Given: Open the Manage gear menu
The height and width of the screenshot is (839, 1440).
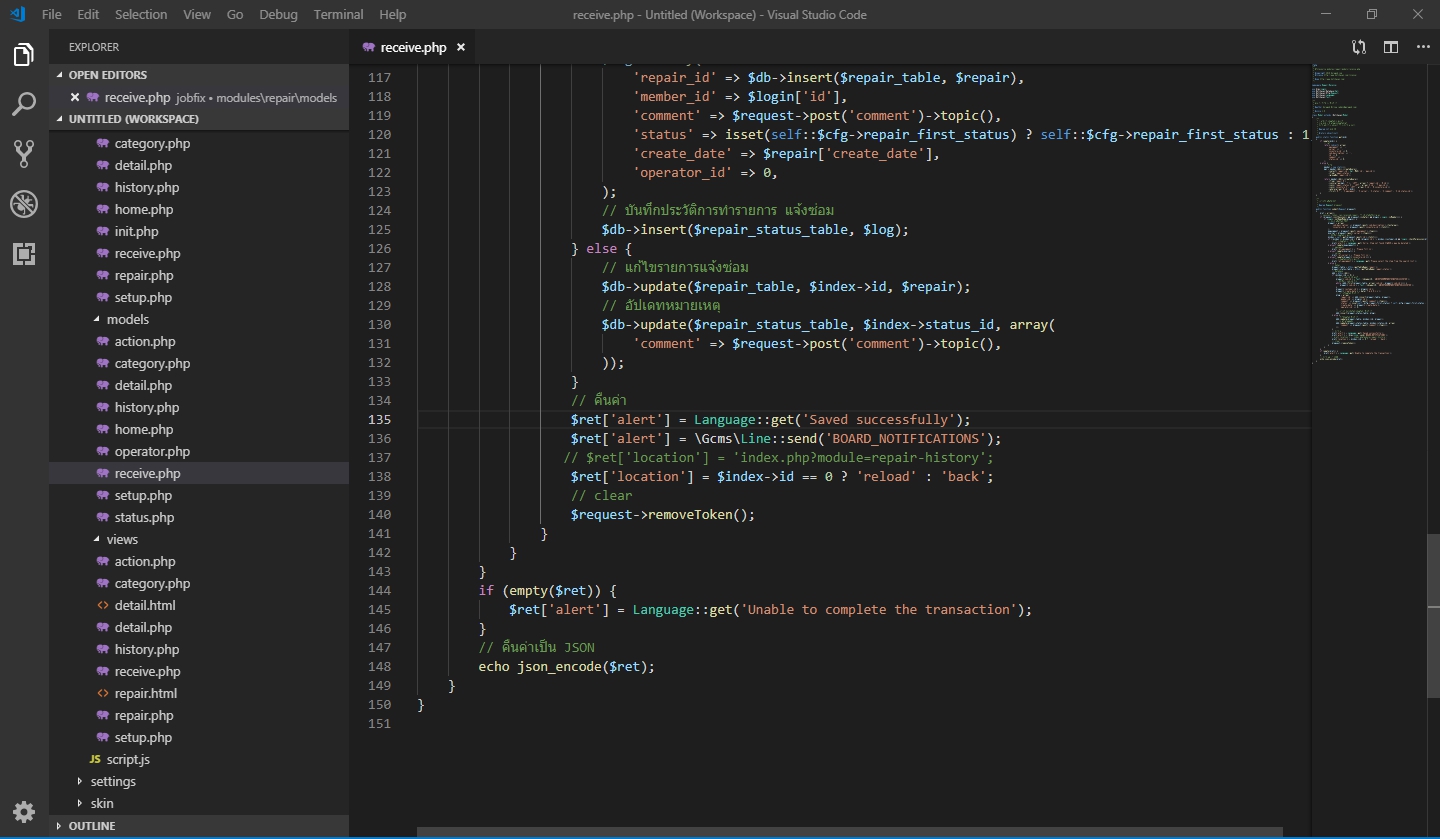Looking at the screenshot, I should [24, 811].
